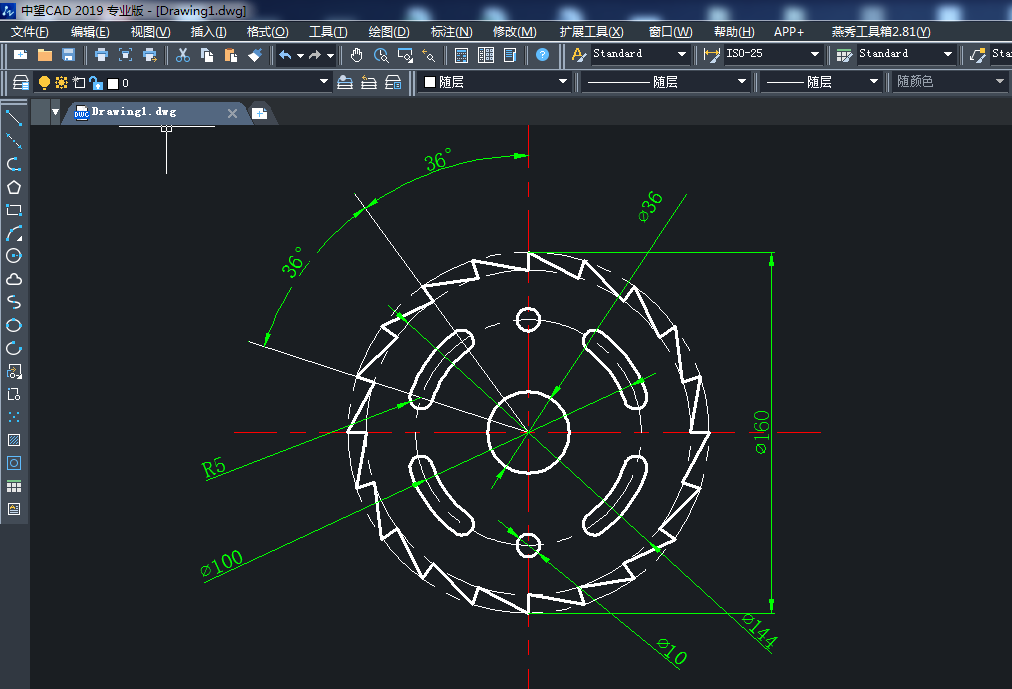Open the Design Center panel

pyautogui.click(x=485, y=55)
